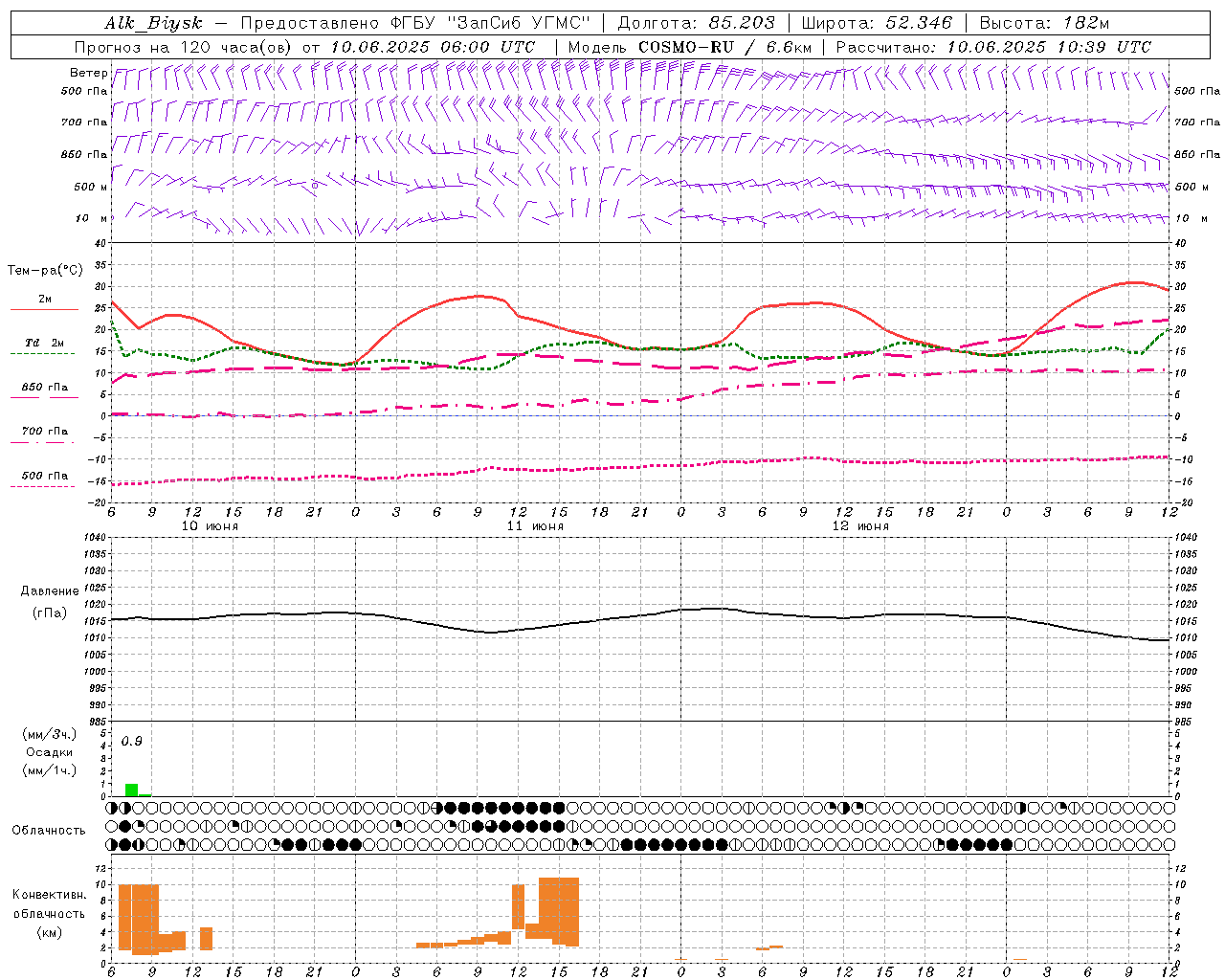This screenshot has height=980, width=1225.
Task: Click the '2м' temperature legend entry
Action: (45, 300)
